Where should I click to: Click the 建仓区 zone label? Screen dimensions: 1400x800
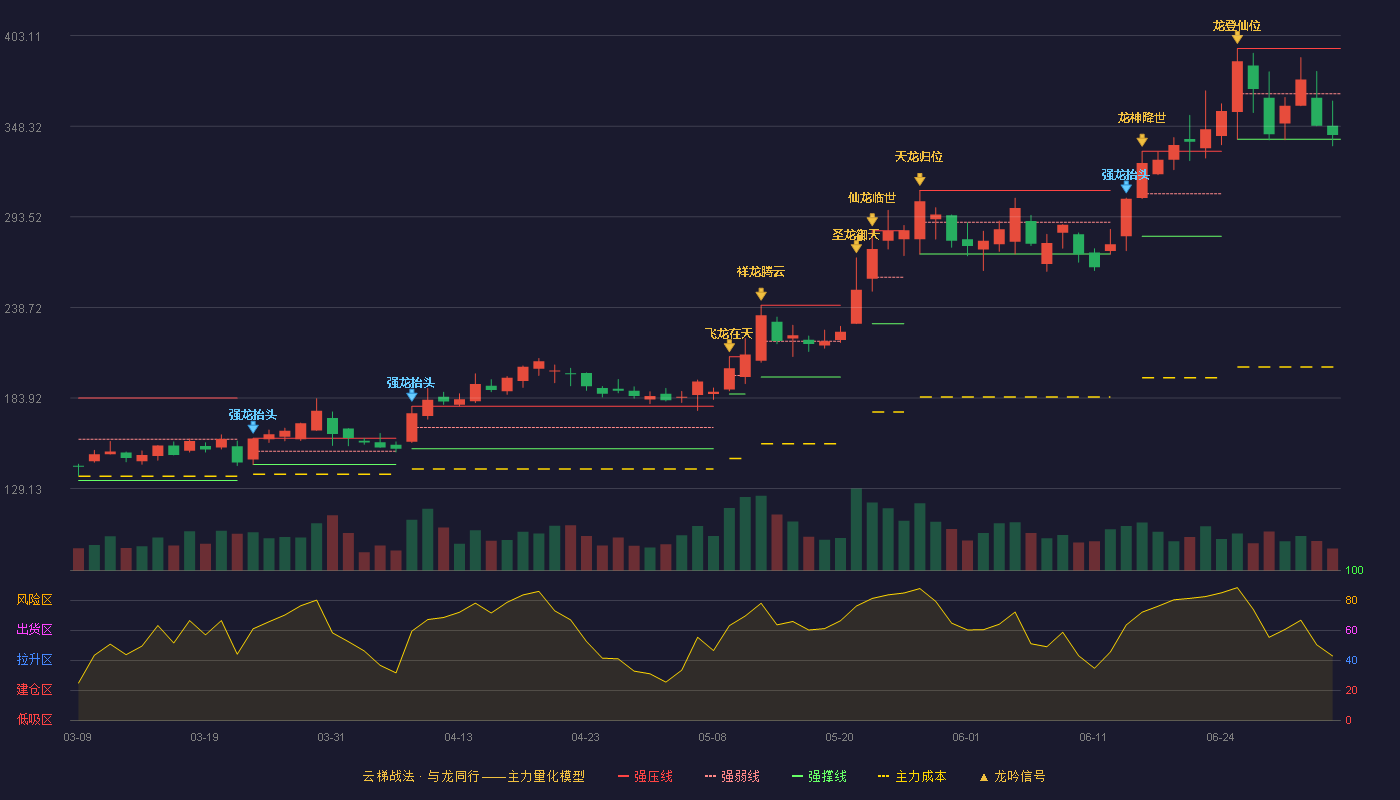click(34, 690)
